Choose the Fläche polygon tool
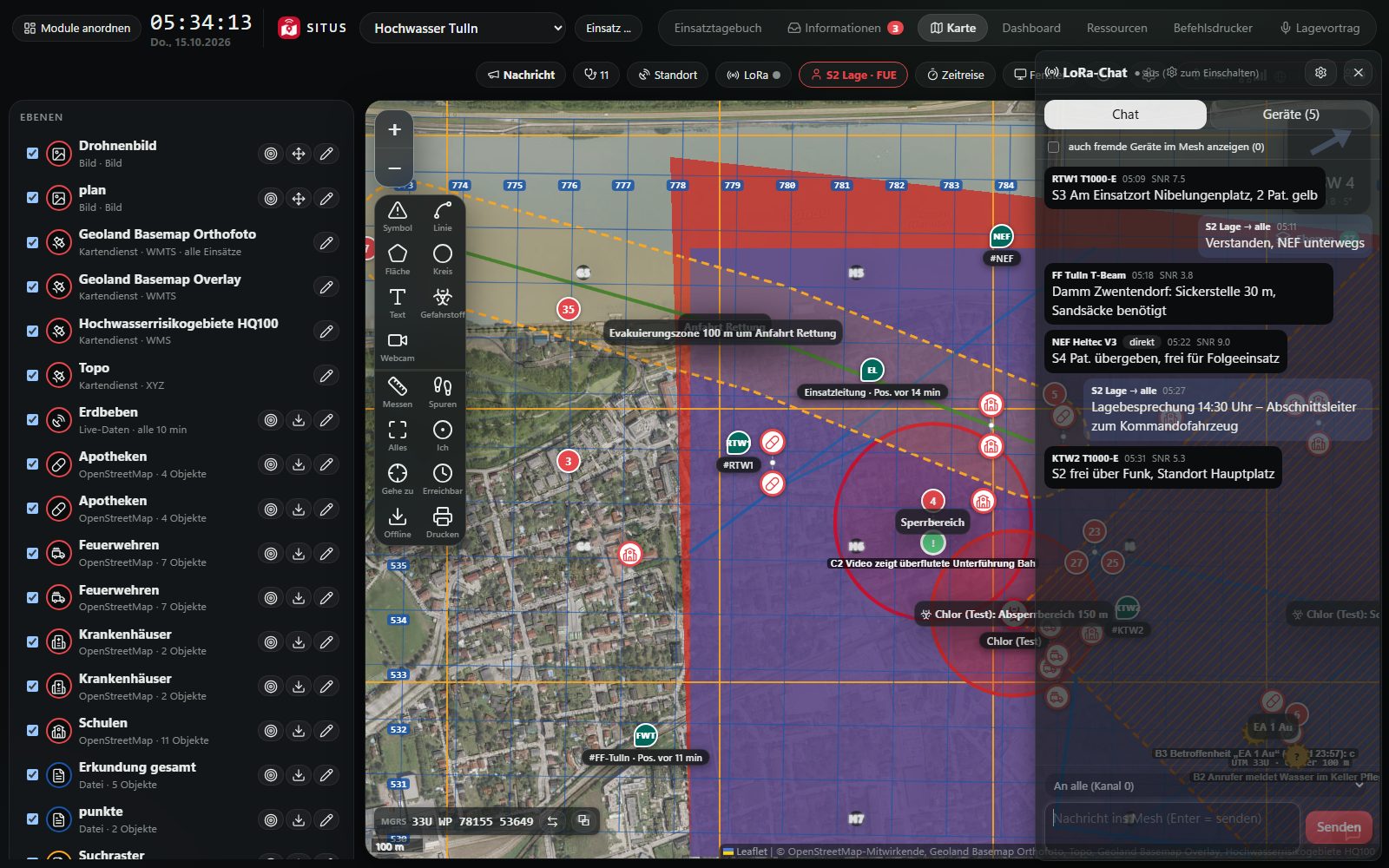 tap(398, 260)
